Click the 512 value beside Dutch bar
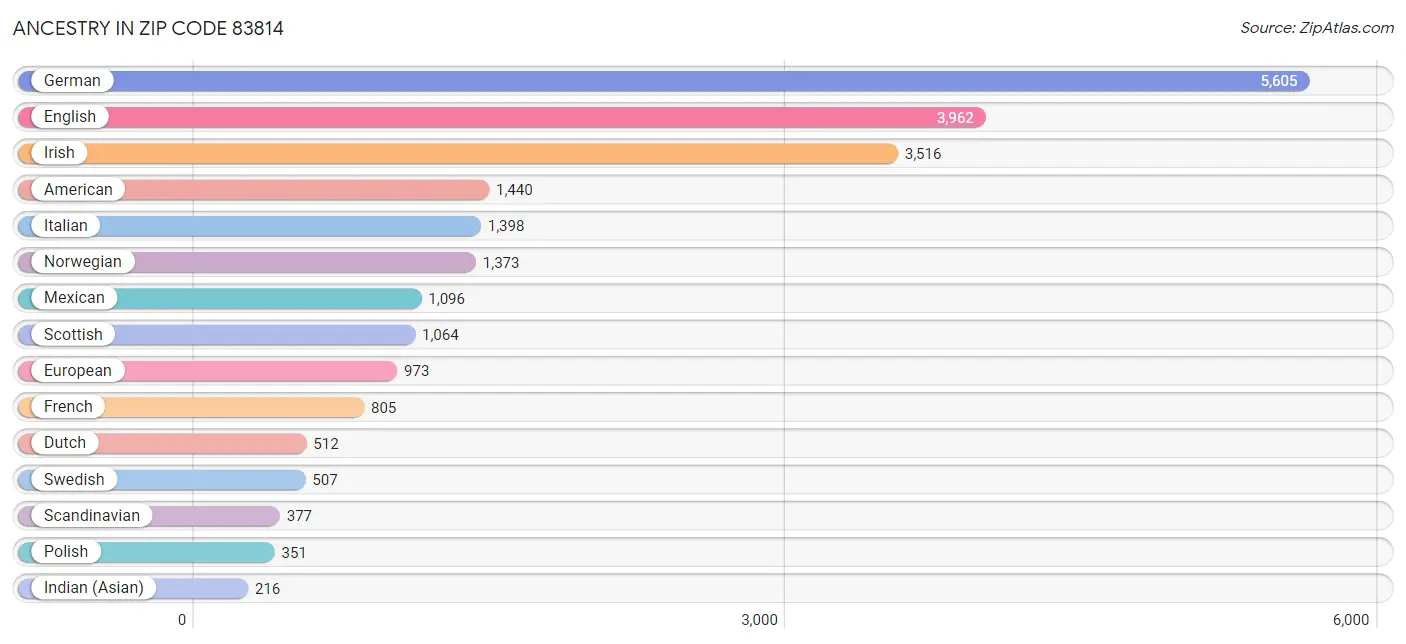This screenshot has width=1406, height=644. (326, 444)
